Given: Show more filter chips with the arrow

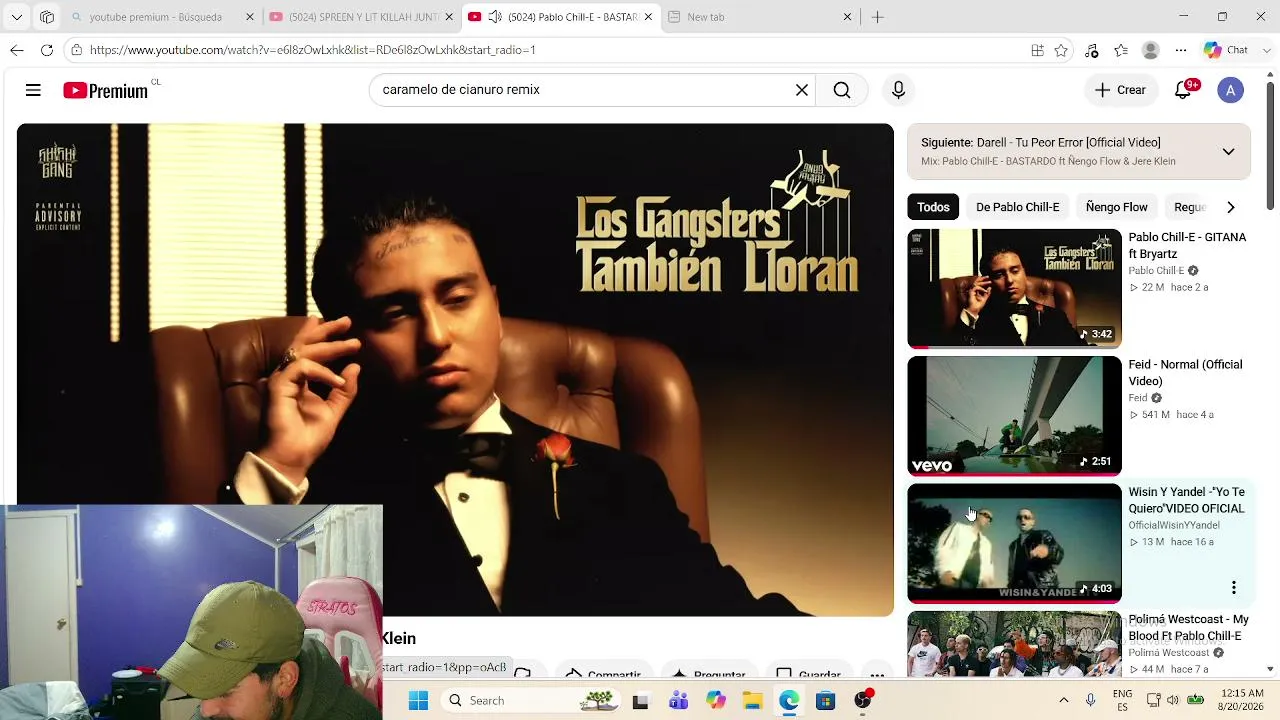Looking at the screenshot, I should [1230, 207].
